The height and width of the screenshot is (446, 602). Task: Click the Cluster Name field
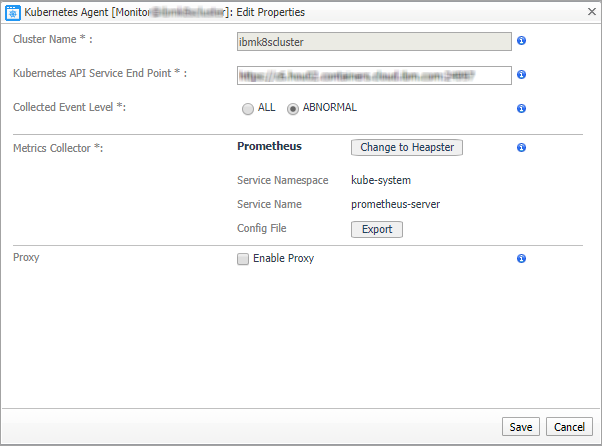click(x=374, y=41)
